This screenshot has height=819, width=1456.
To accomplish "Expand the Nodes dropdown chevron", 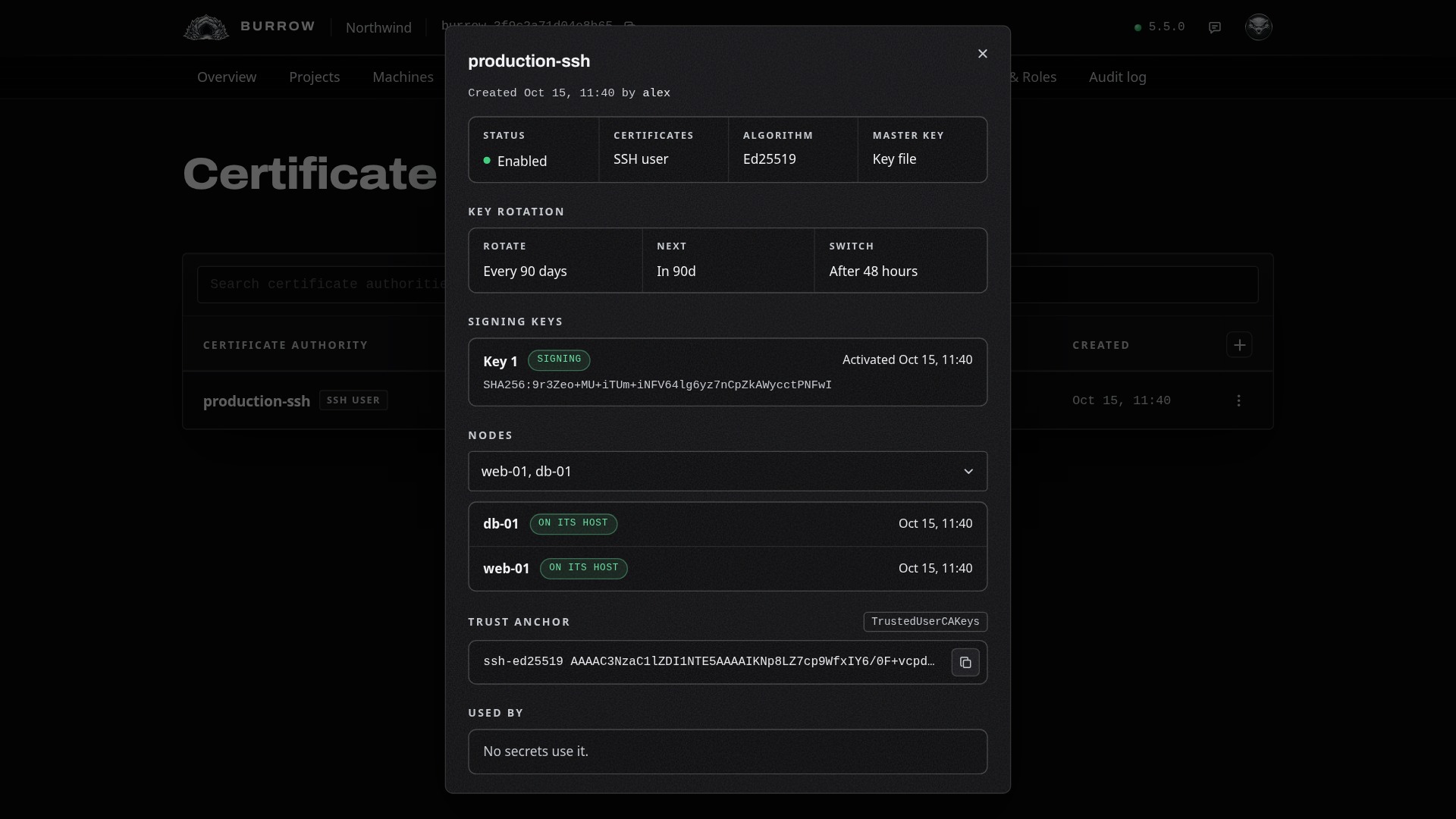I will pos(968,472).
